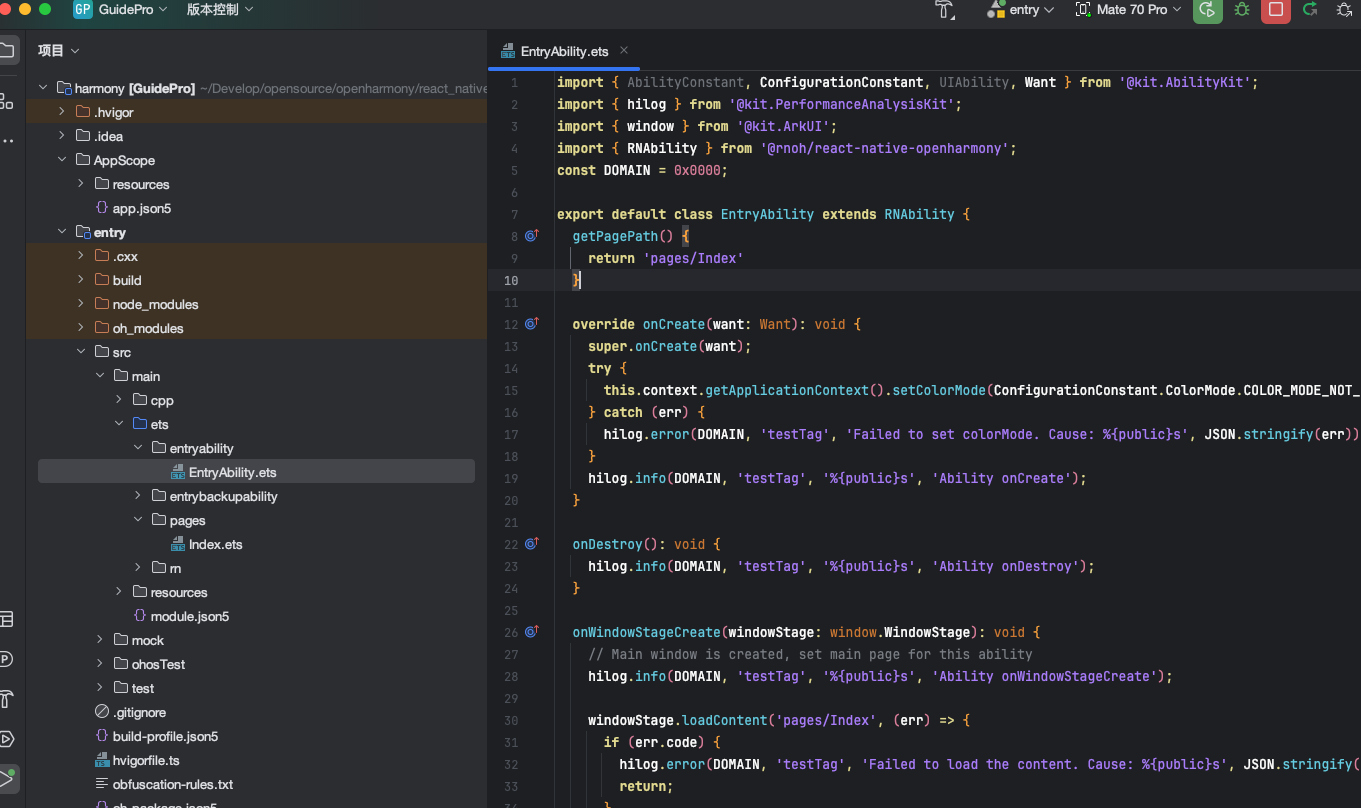
Task: Click the ETS file icon beside Index.ets
Action: tap(178, 544)
